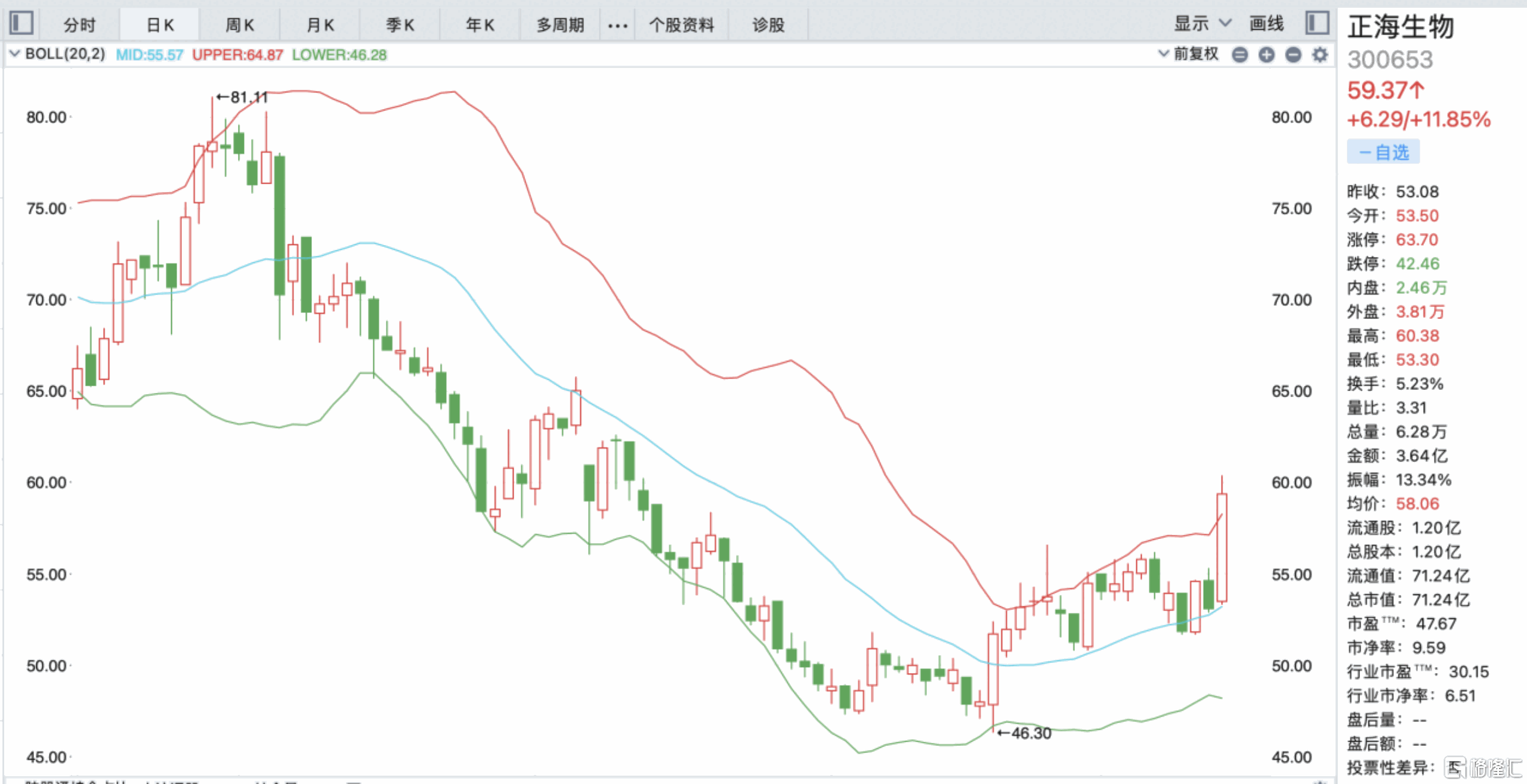Switch to the 周K tab
The width and height of the screenshot is (1527, 784).
click(x=240, y=25)
